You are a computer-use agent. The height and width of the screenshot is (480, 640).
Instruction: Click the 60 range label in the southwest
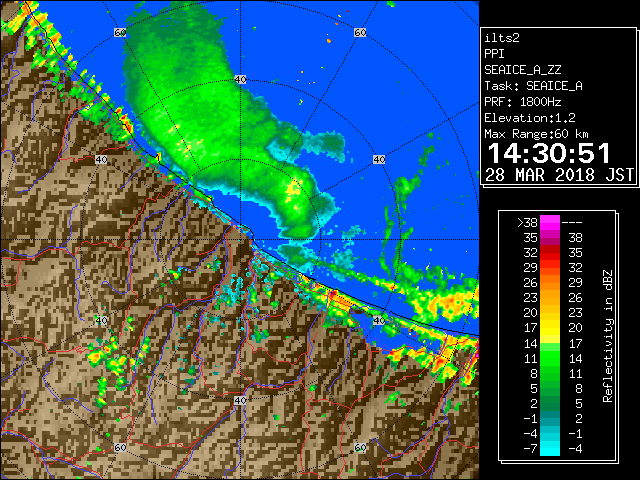120,448
